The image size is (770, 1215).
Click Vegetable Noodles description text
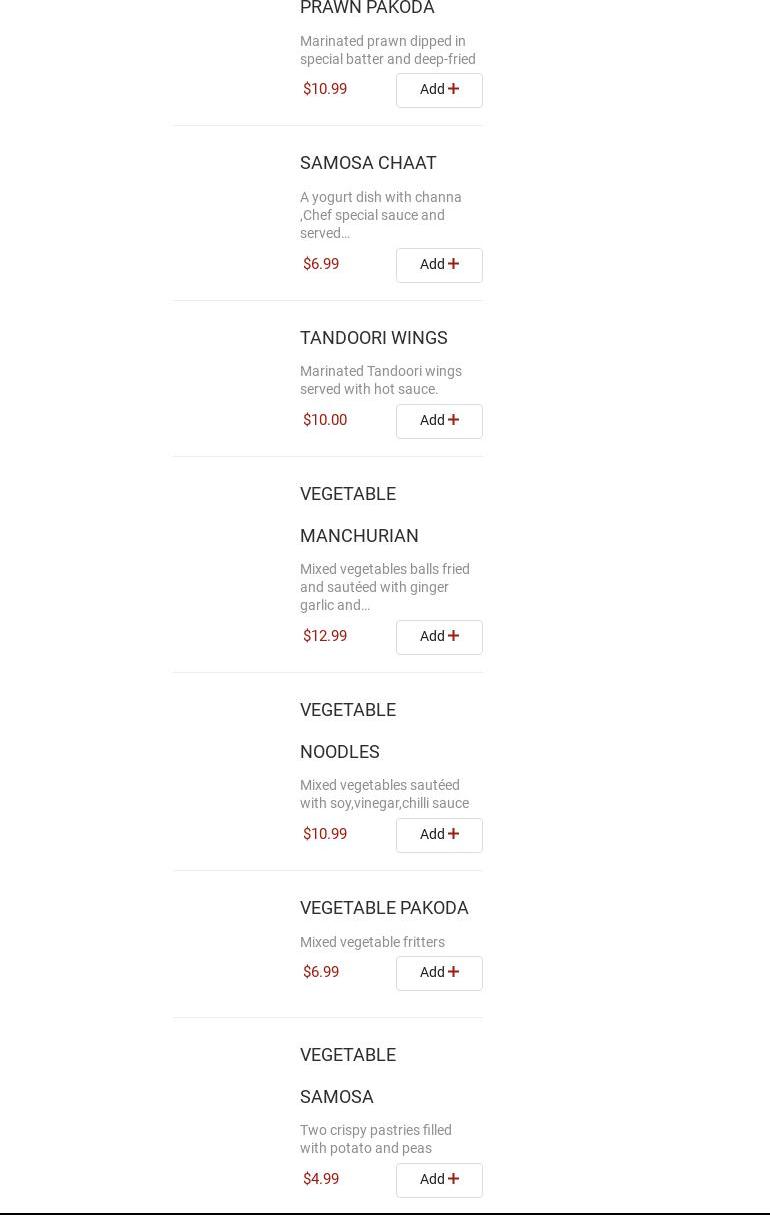pos(384,794)
